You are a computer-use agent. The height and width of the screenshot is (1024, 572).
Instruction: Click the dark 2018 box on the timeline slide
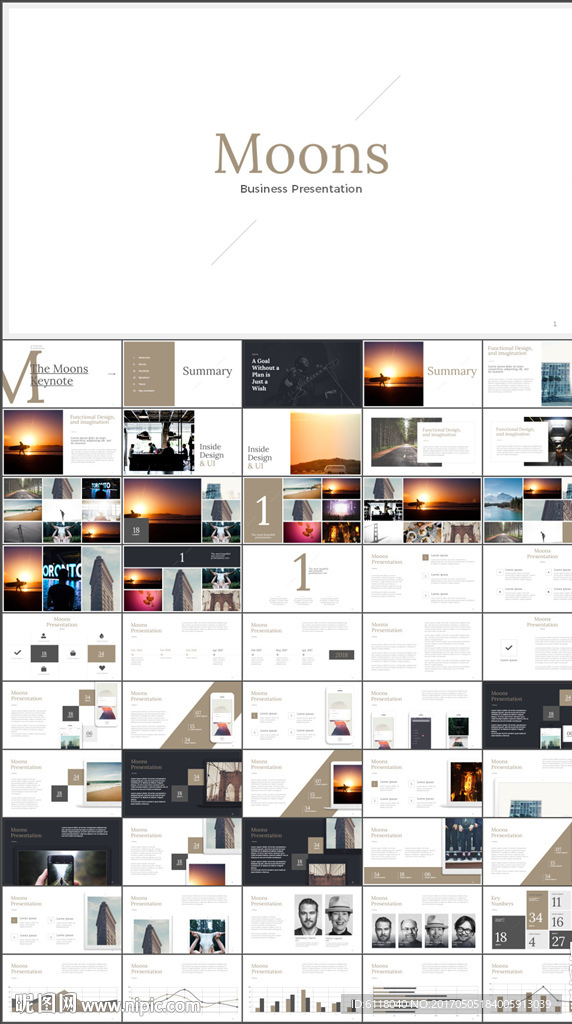click(x=342, y=654)
